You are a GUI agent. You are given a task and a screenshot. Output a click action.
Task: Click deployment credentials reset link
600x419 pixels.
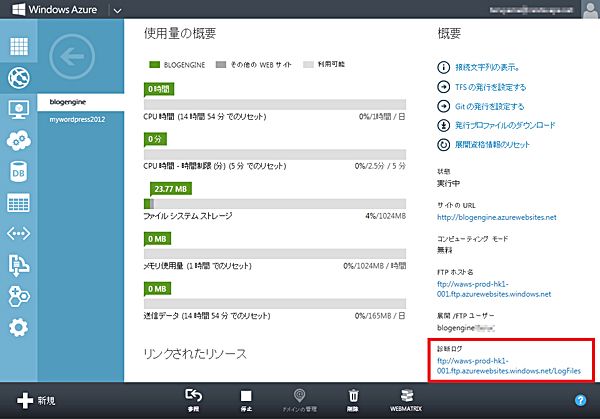pyautogui.click(x=492, y=145)
